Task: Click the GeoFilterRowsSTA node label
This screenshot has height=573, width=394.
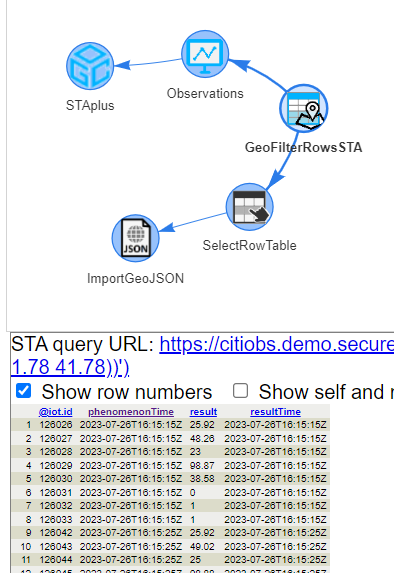Action: coord(304,148)
